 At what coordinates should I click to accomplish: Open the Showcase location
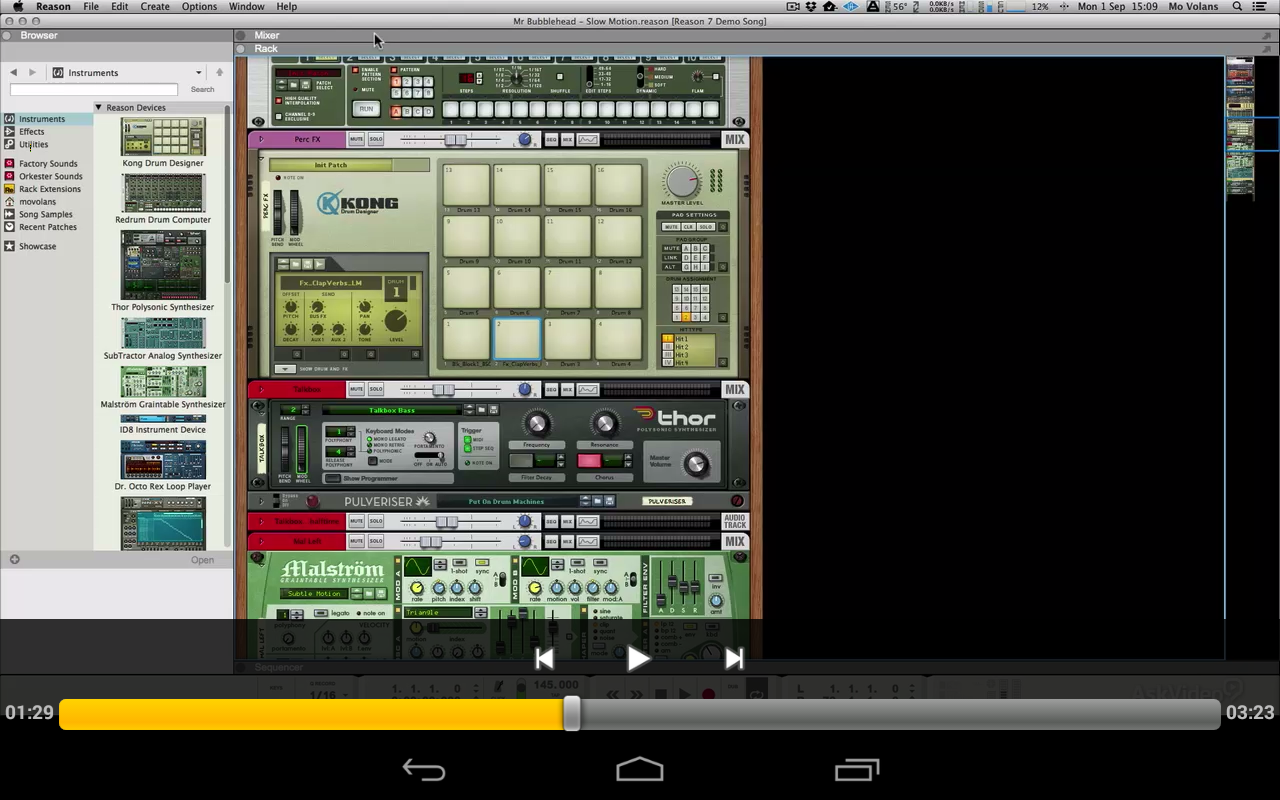pos(37,246)
